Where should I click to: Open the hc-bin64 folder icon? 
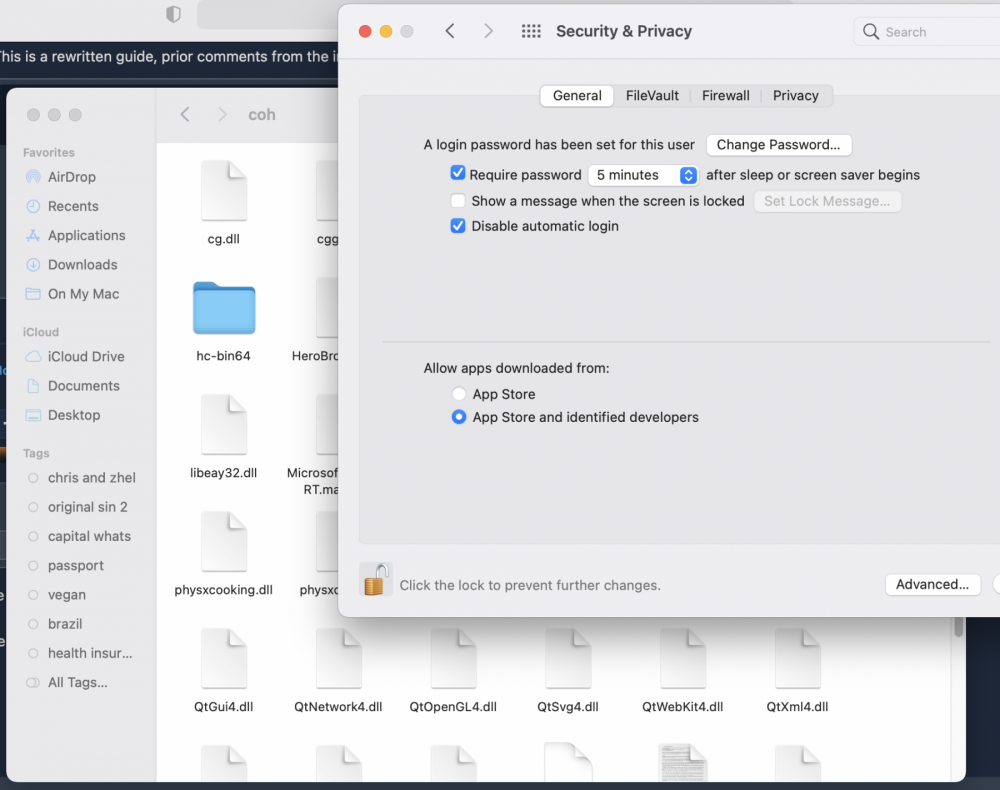[224, 308]
